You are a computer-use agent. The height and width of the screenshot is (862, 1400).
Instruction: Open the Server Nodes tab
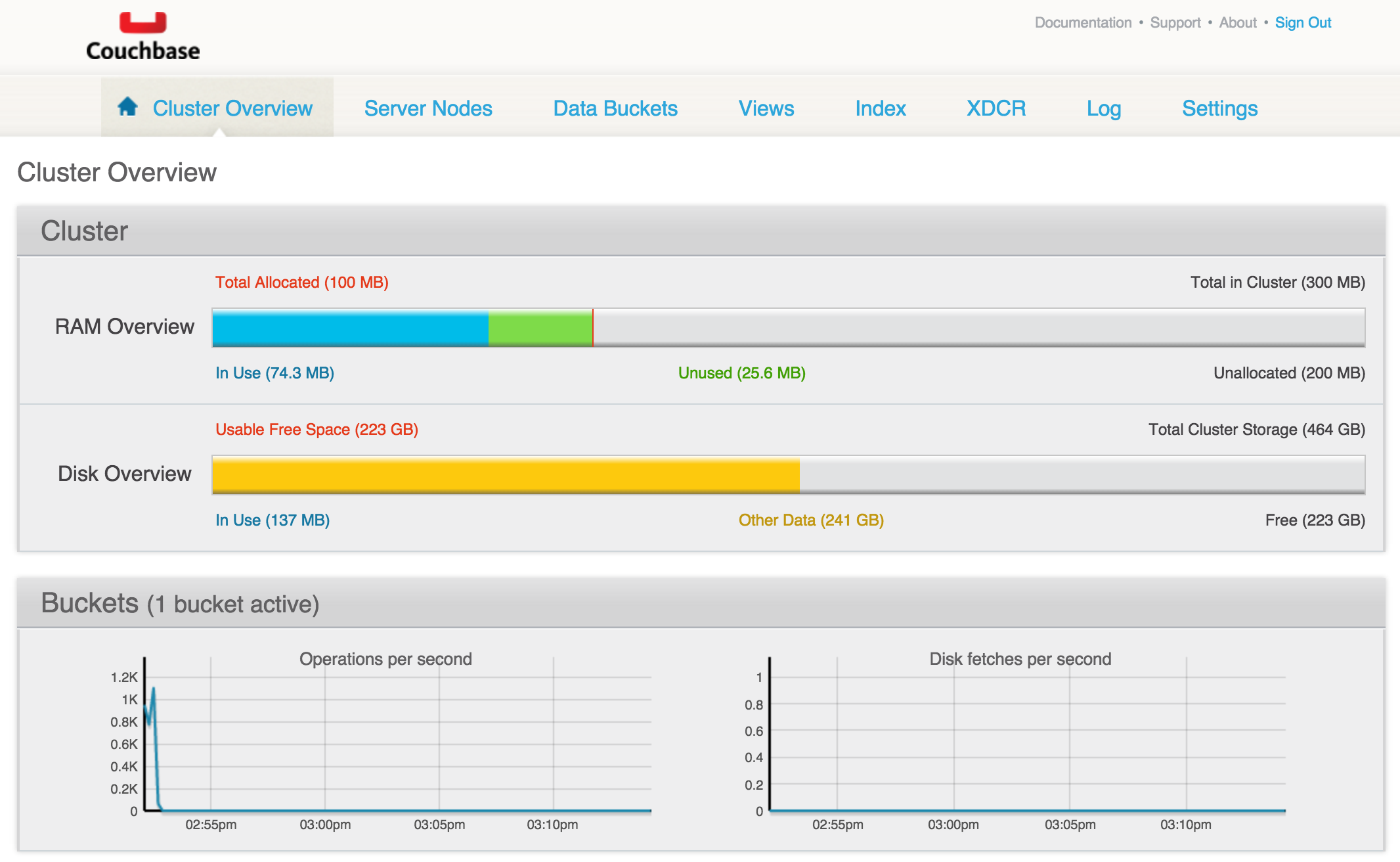click(x=428, y=108)
